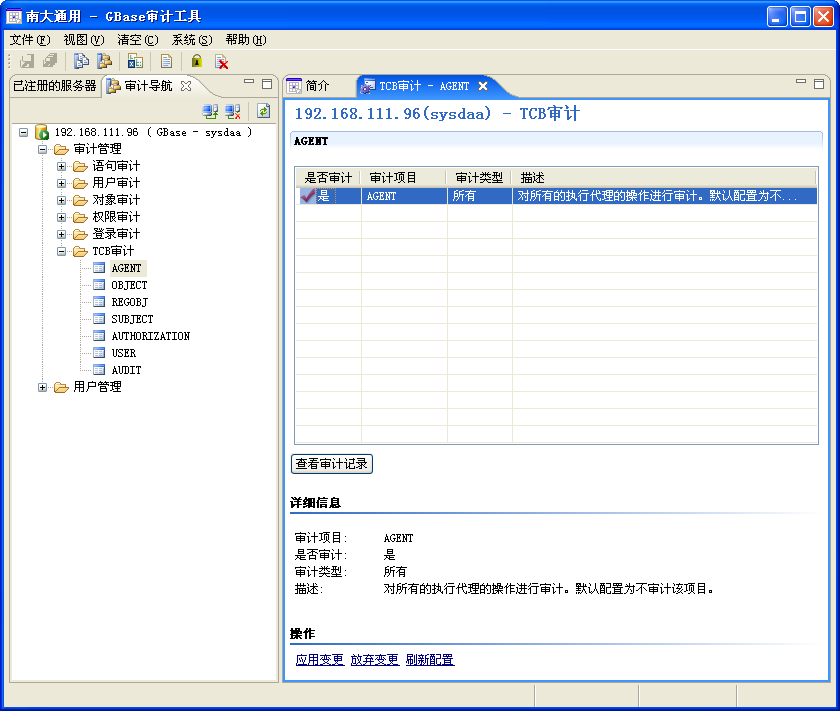This screenshot has width=840, height=711.
Task: Click the refresh icon in the audit navigation panel
Action: [x=264, y=111]
